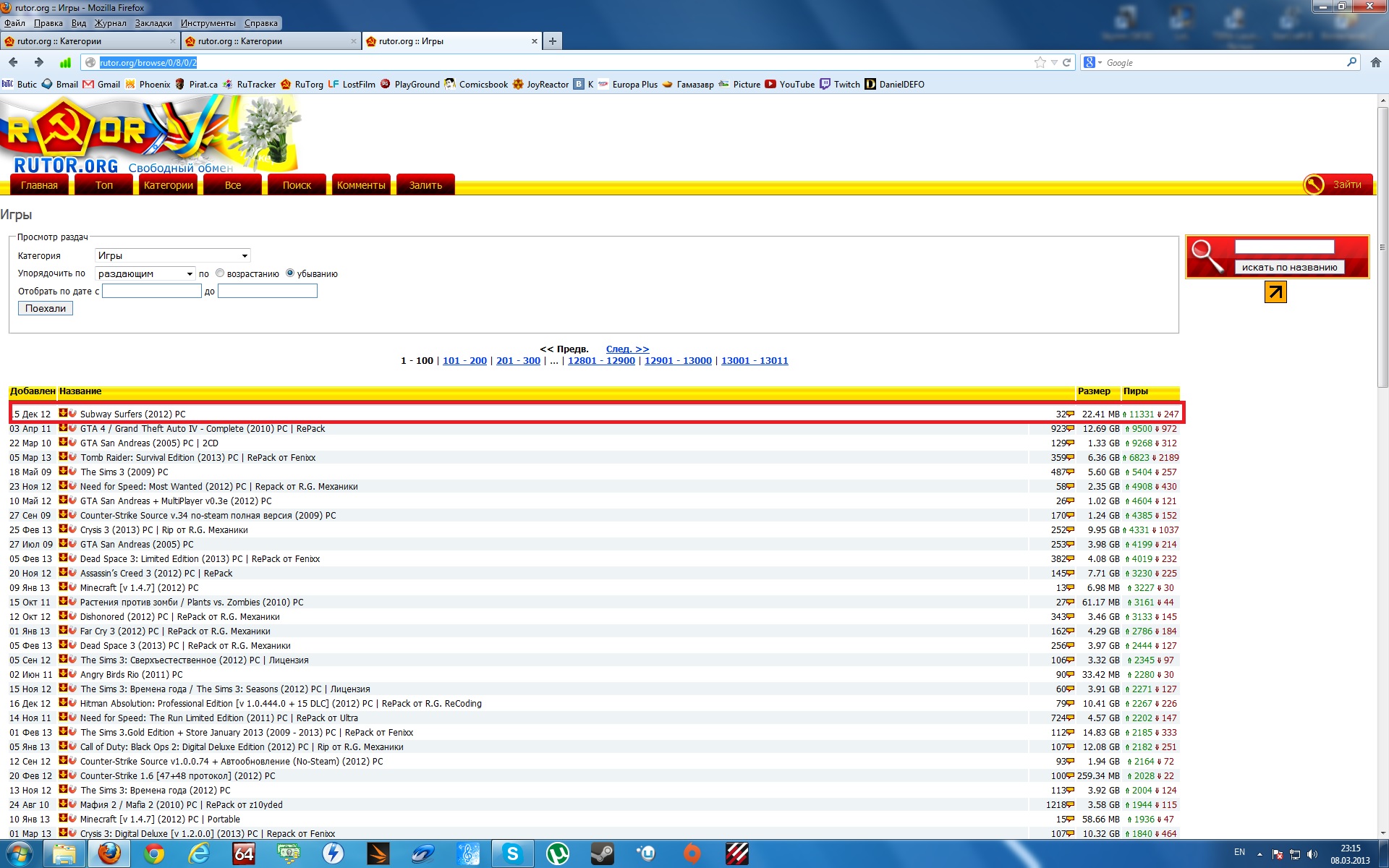The image size is (1389, 868).
Task: Click download icon for Subway Surfers
Action: (x=63, y=414)
